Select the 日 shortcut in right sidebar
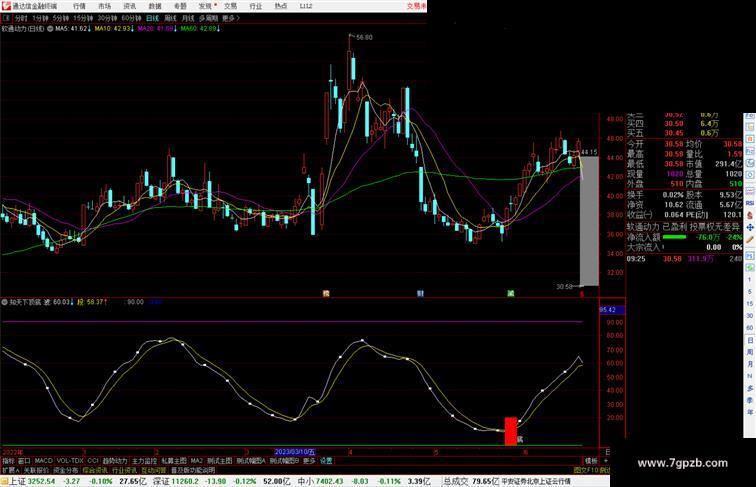Screen dimensions: 756x487 (x=750, y=340)
